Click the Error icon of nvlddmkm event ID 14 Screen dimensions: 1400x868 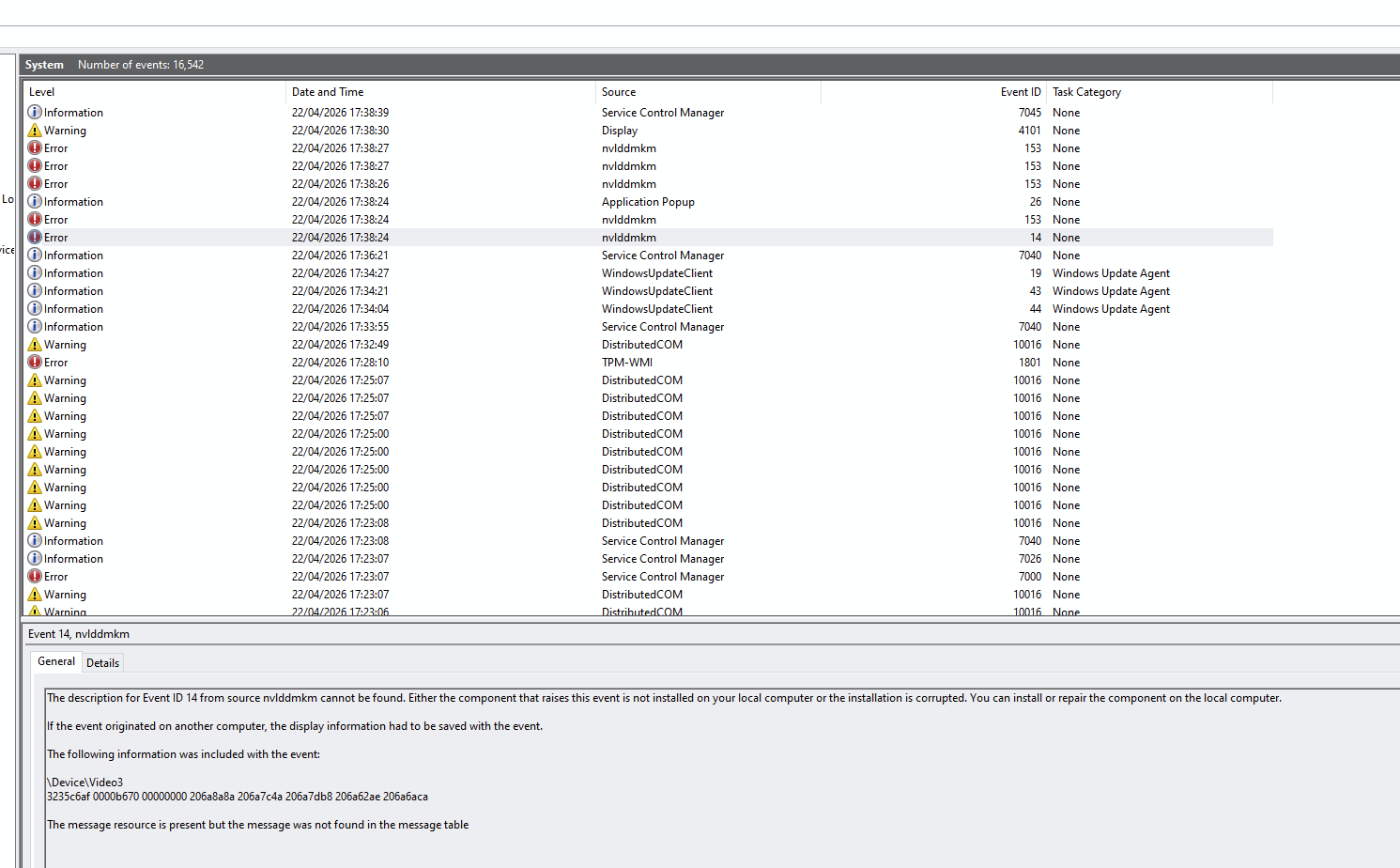[x=35, y=237]
